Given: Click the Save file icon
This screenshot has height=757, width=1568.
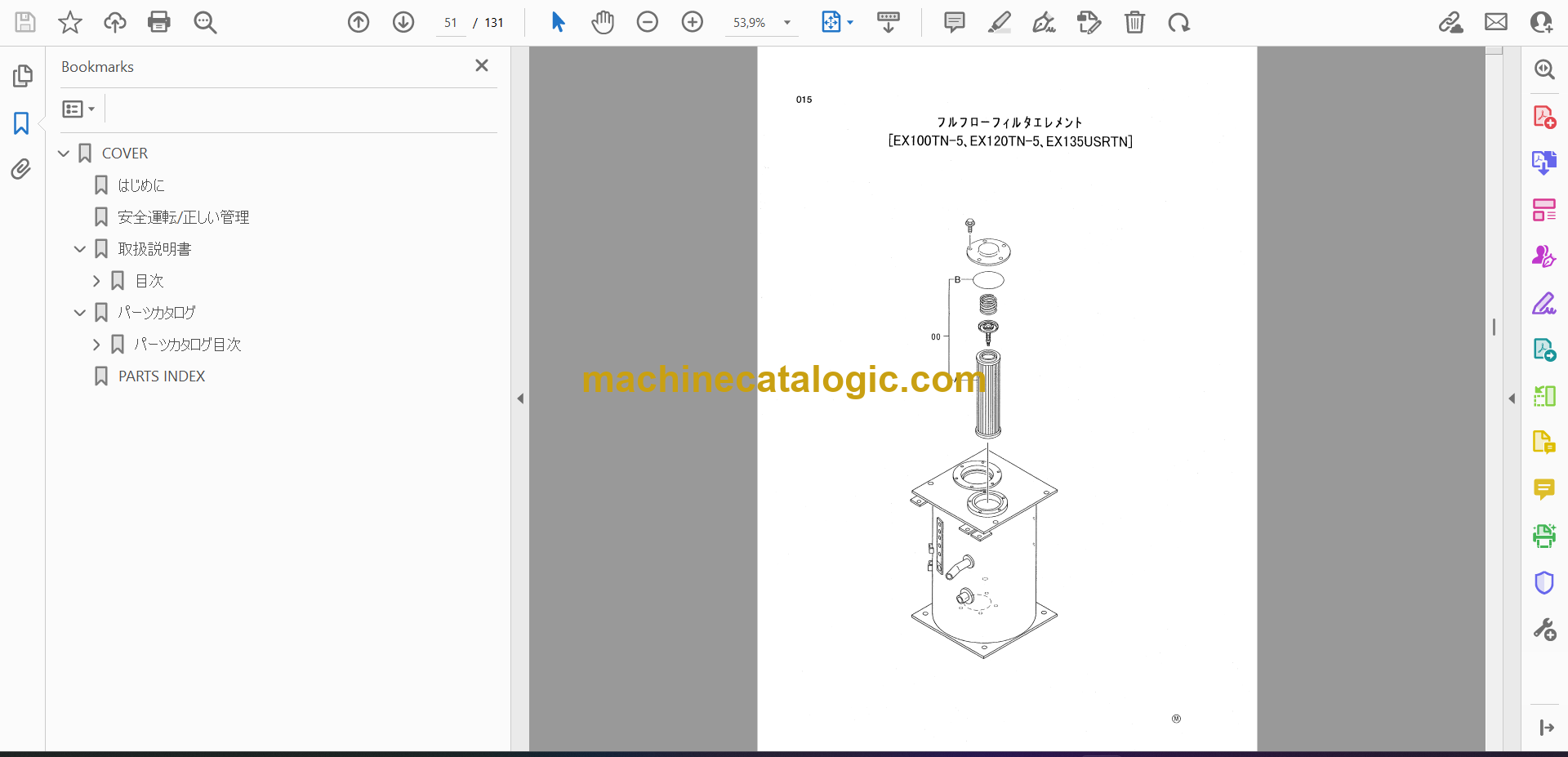Looking at the screenshot, I should [25, 22].
